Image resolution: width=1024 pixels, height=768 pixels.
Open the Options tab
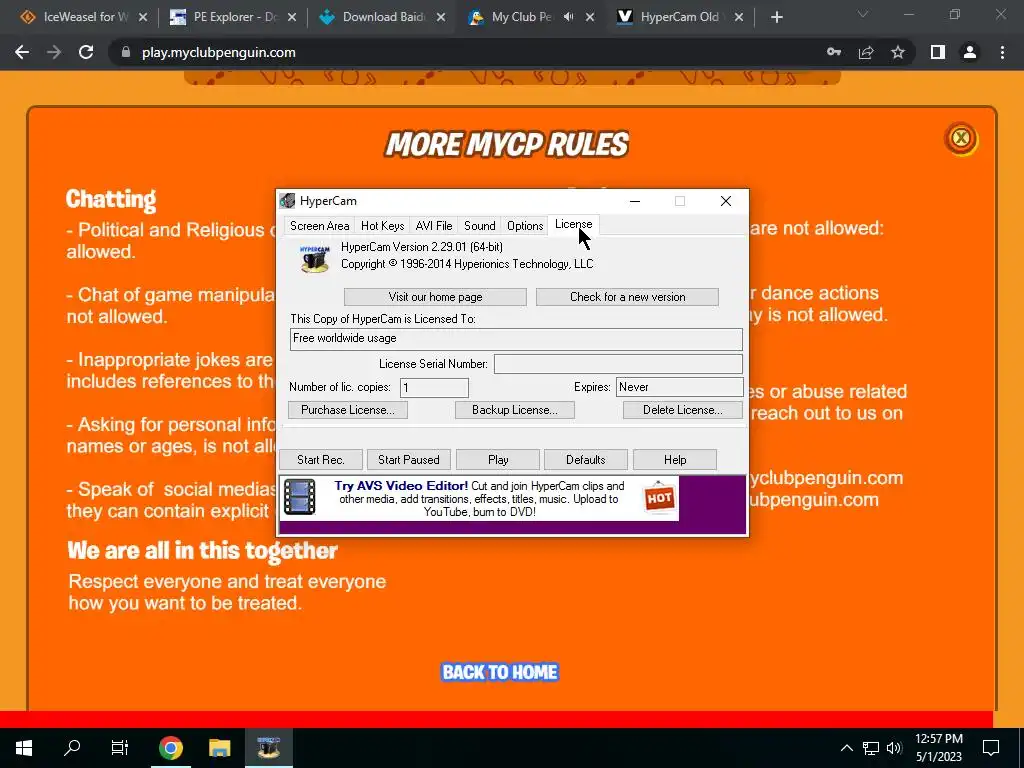tap(525, 226)
